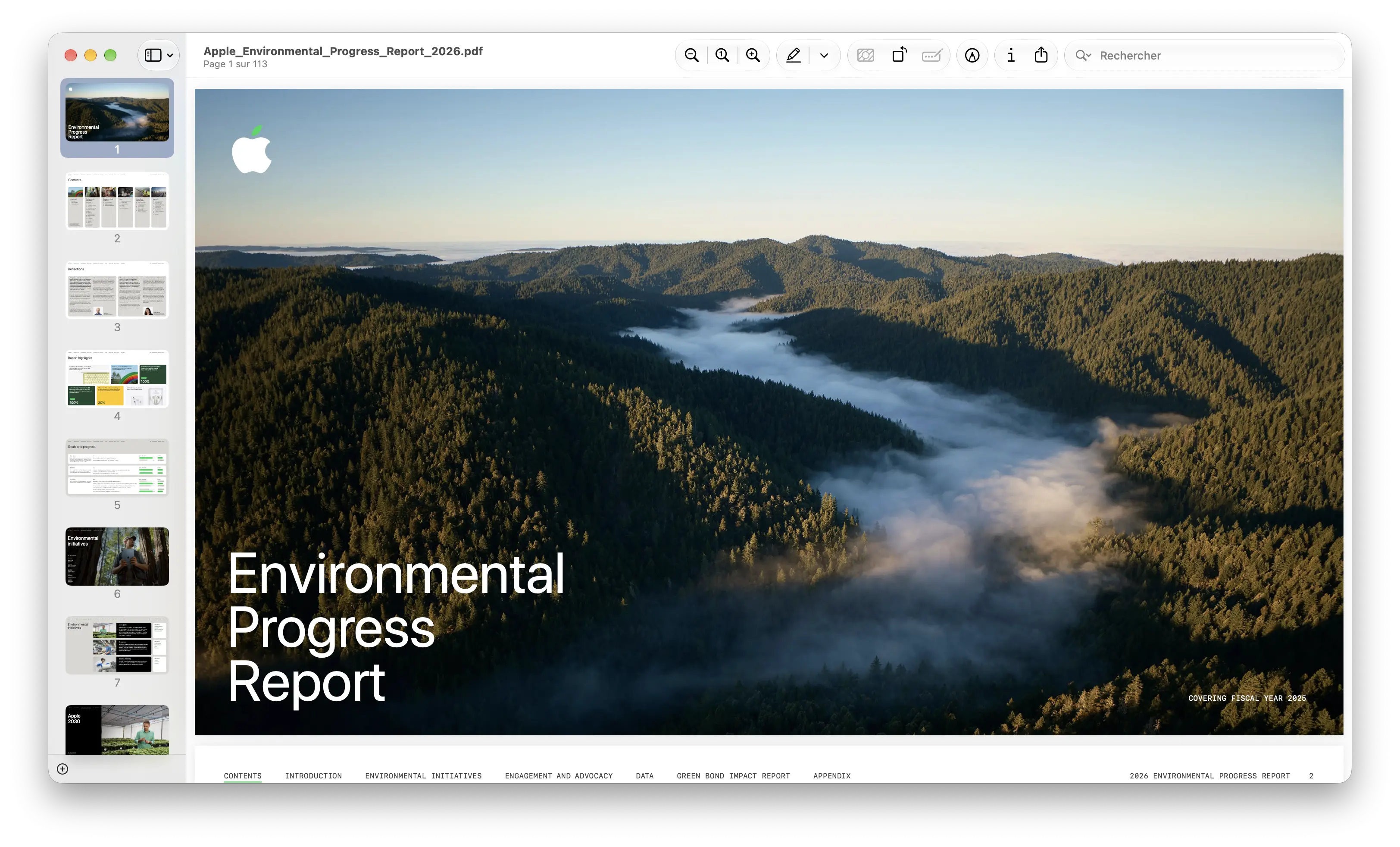Click the DATA navigation link

[644, 776]
